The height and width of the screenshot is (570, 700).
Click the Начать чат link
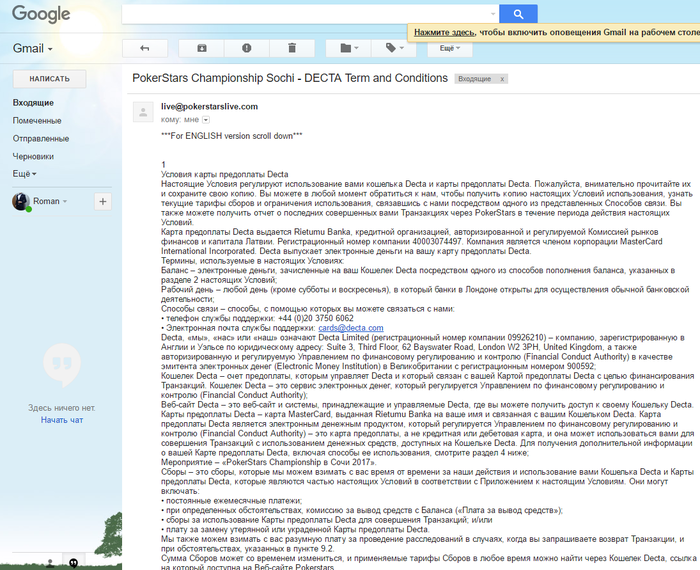point(62,420)
